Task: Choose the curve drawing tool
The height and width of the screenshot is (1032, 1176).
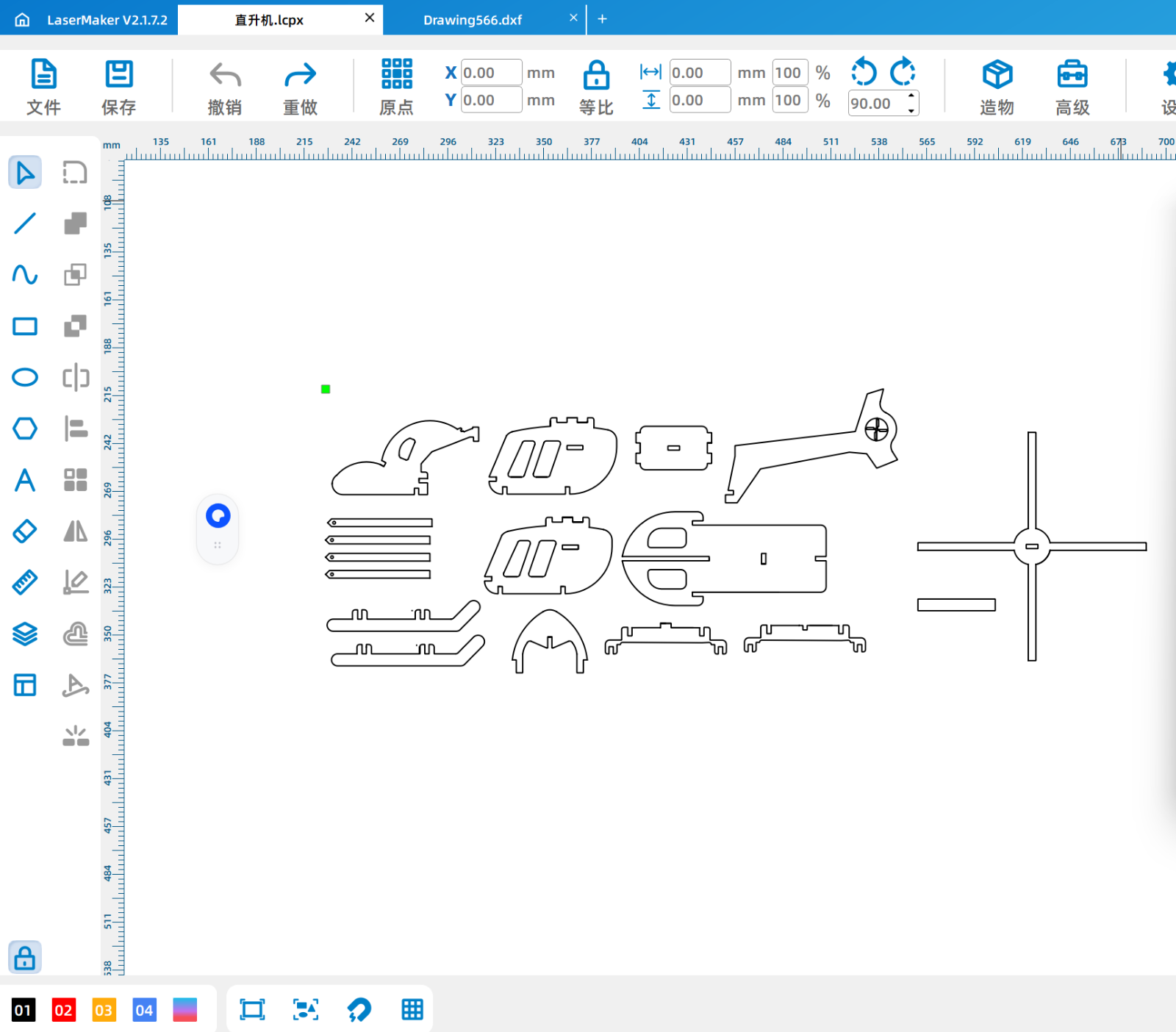Action: coord(25,275)
